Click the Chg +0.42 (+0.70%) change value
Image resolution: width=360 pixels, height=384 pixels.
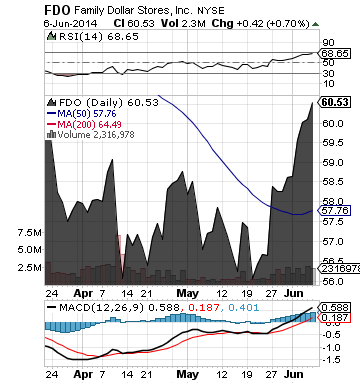click(261, 23)
